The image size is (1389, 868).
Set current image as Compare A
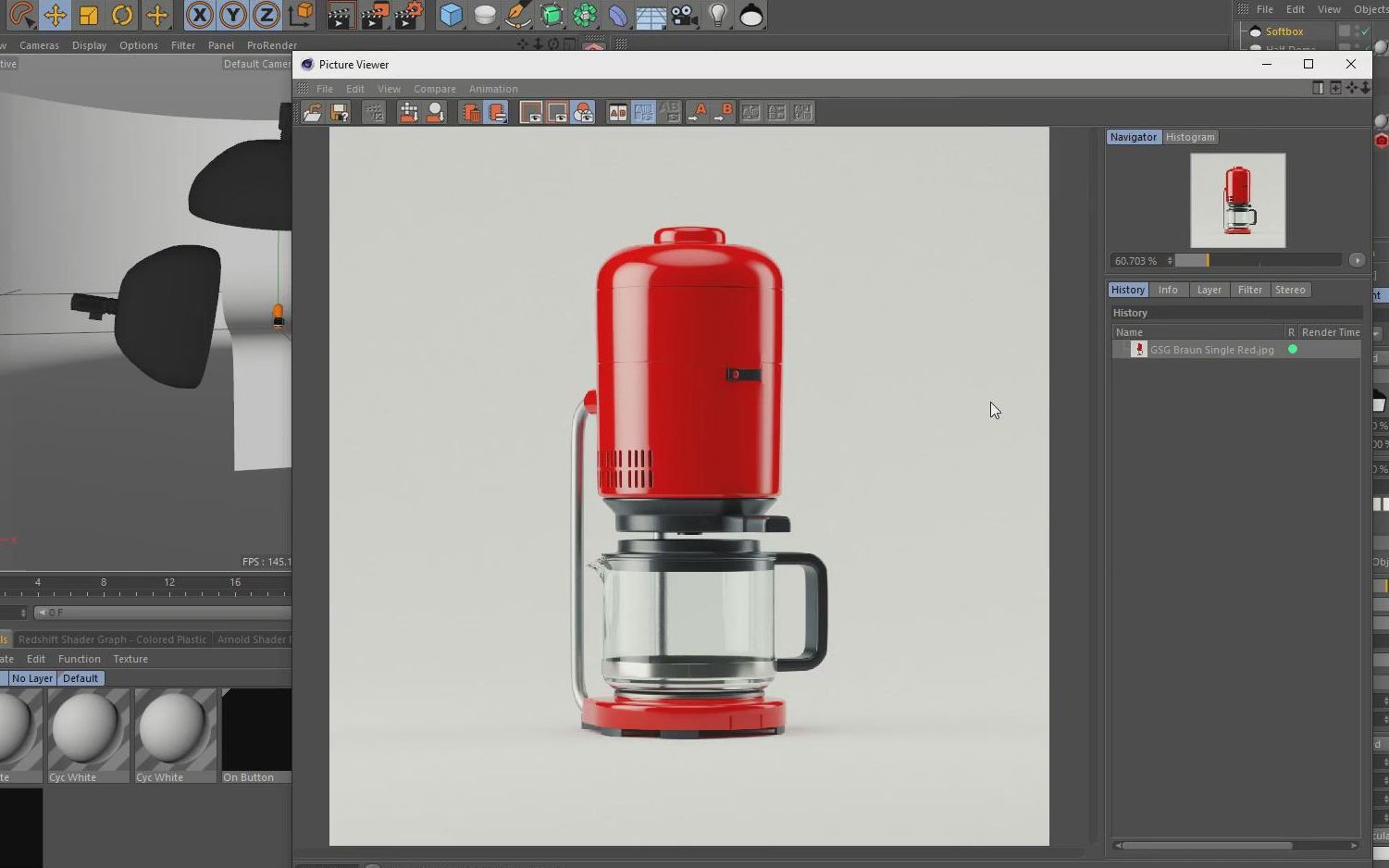point(700,112)
